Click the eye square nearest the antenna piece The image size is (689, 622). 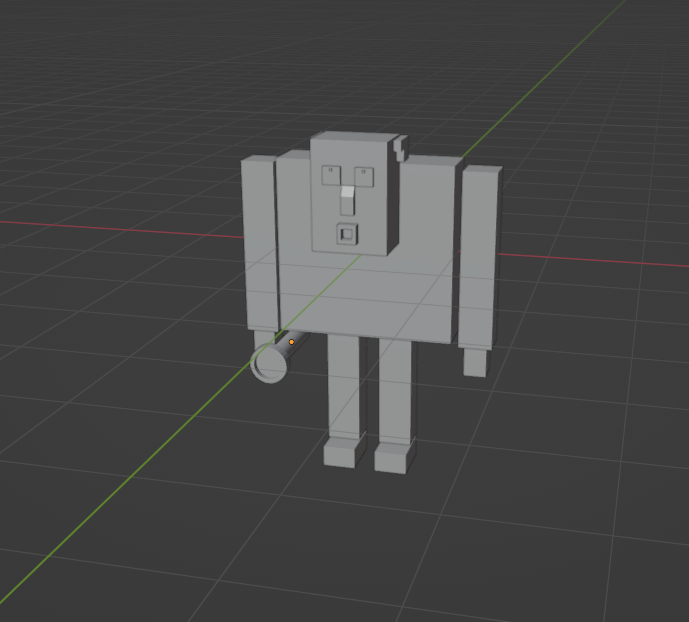(x=364, y=177)
